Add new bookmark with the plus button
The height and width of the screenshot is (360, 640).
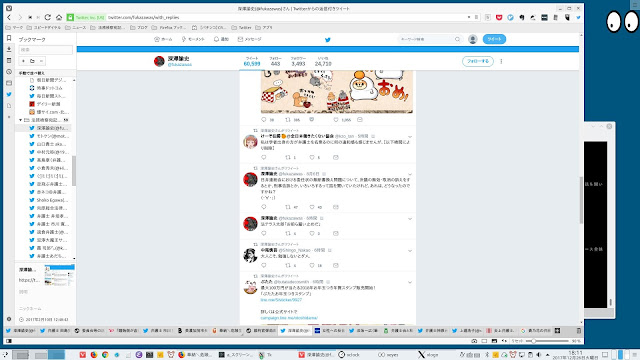pos(23,61)
